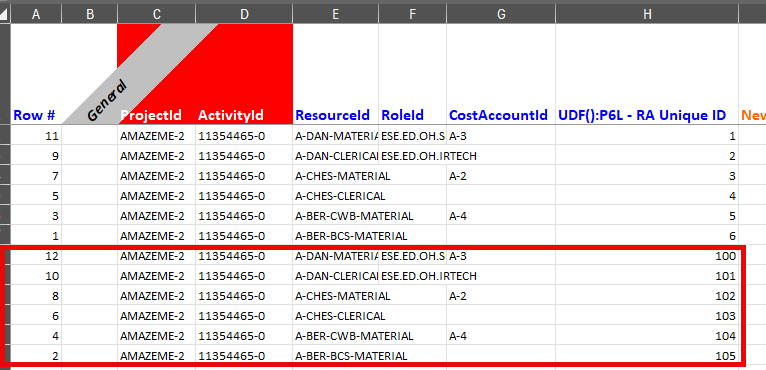Click cell showing Row # 11
Viewport: 766px width, 370px height.
36,135
